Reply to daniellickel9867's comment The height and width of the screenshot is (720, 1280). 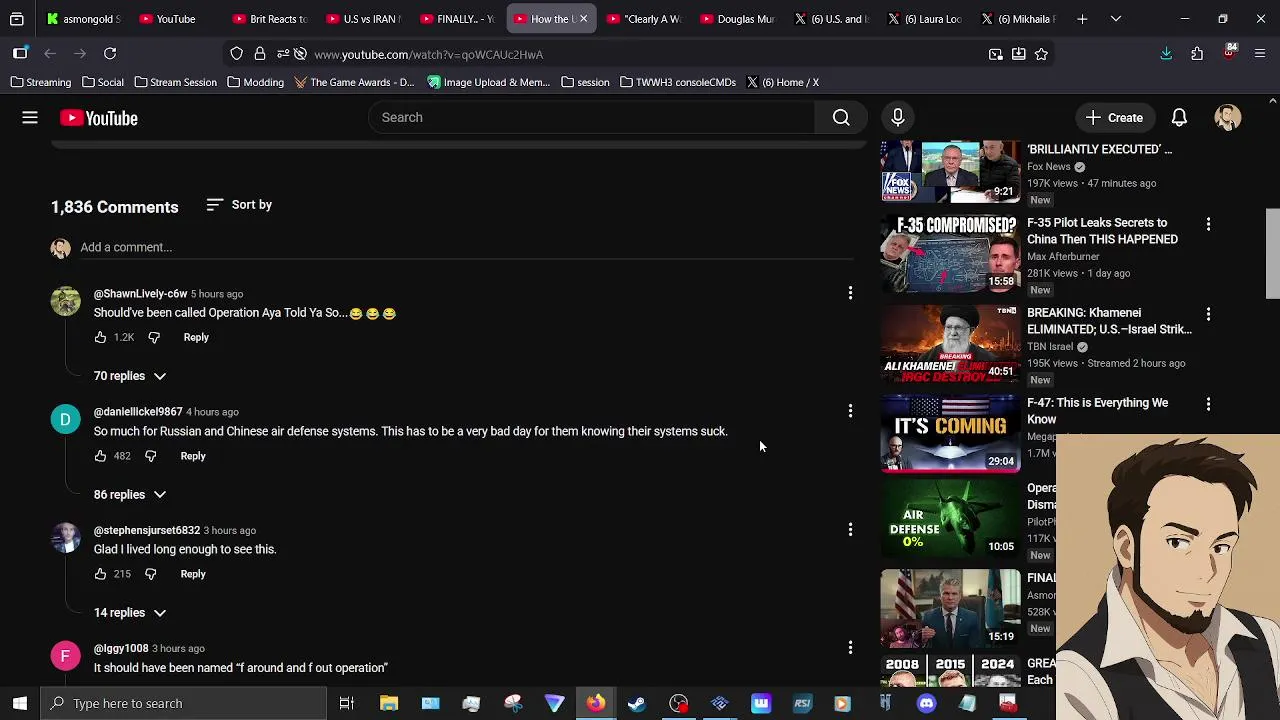(x=193, y=456)
